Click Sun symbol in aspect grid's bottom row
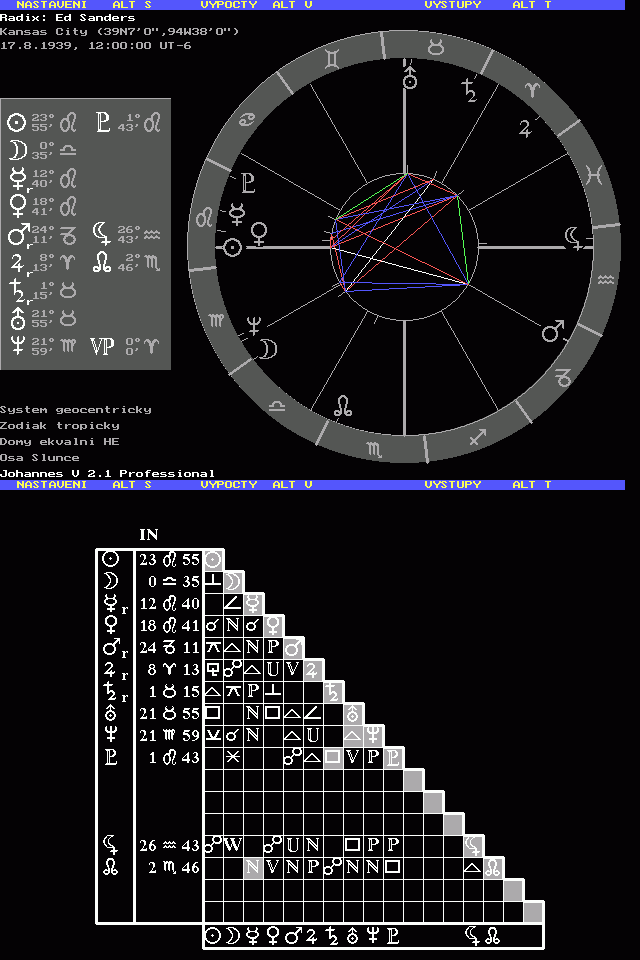The width and height of the screenshot is (640, 960). 213,936
